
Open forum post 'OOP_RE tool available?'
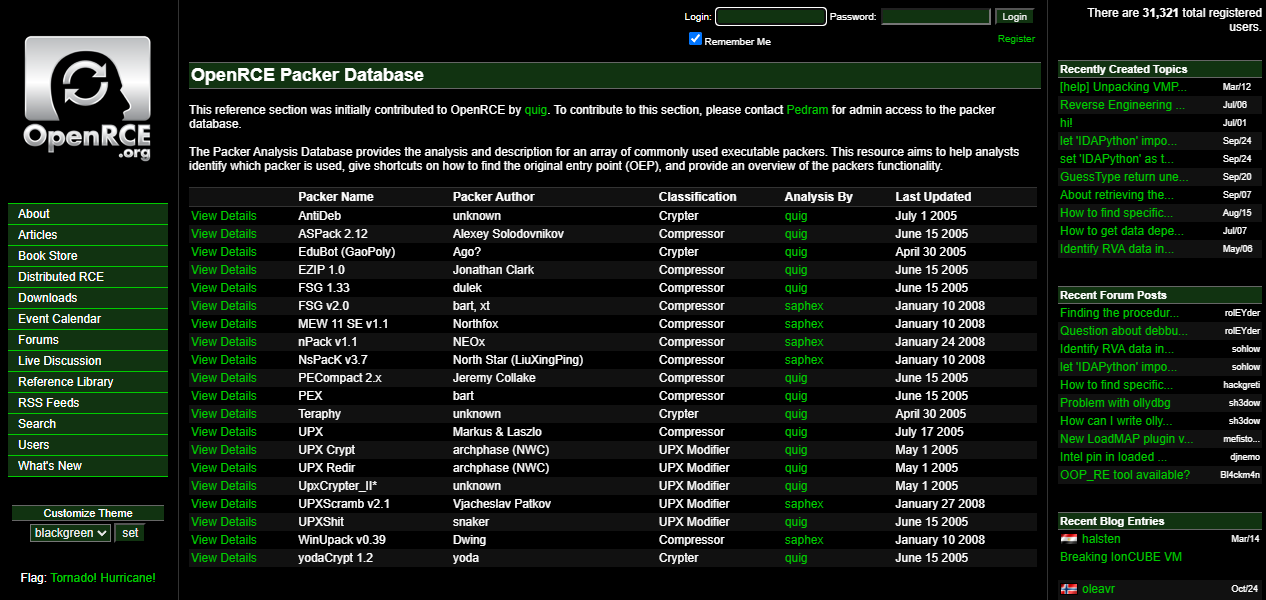point(1125,475)
